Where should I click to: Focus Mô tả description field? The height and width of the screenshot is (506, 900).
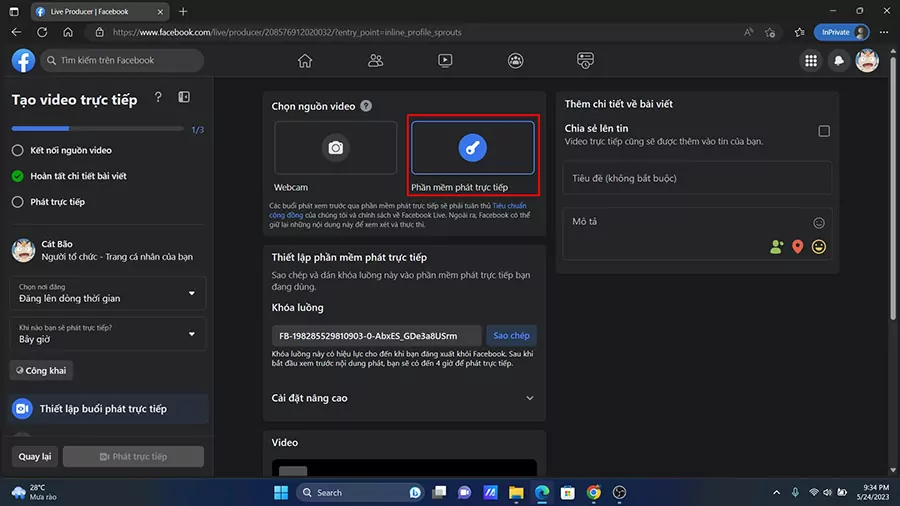(697, 233)
